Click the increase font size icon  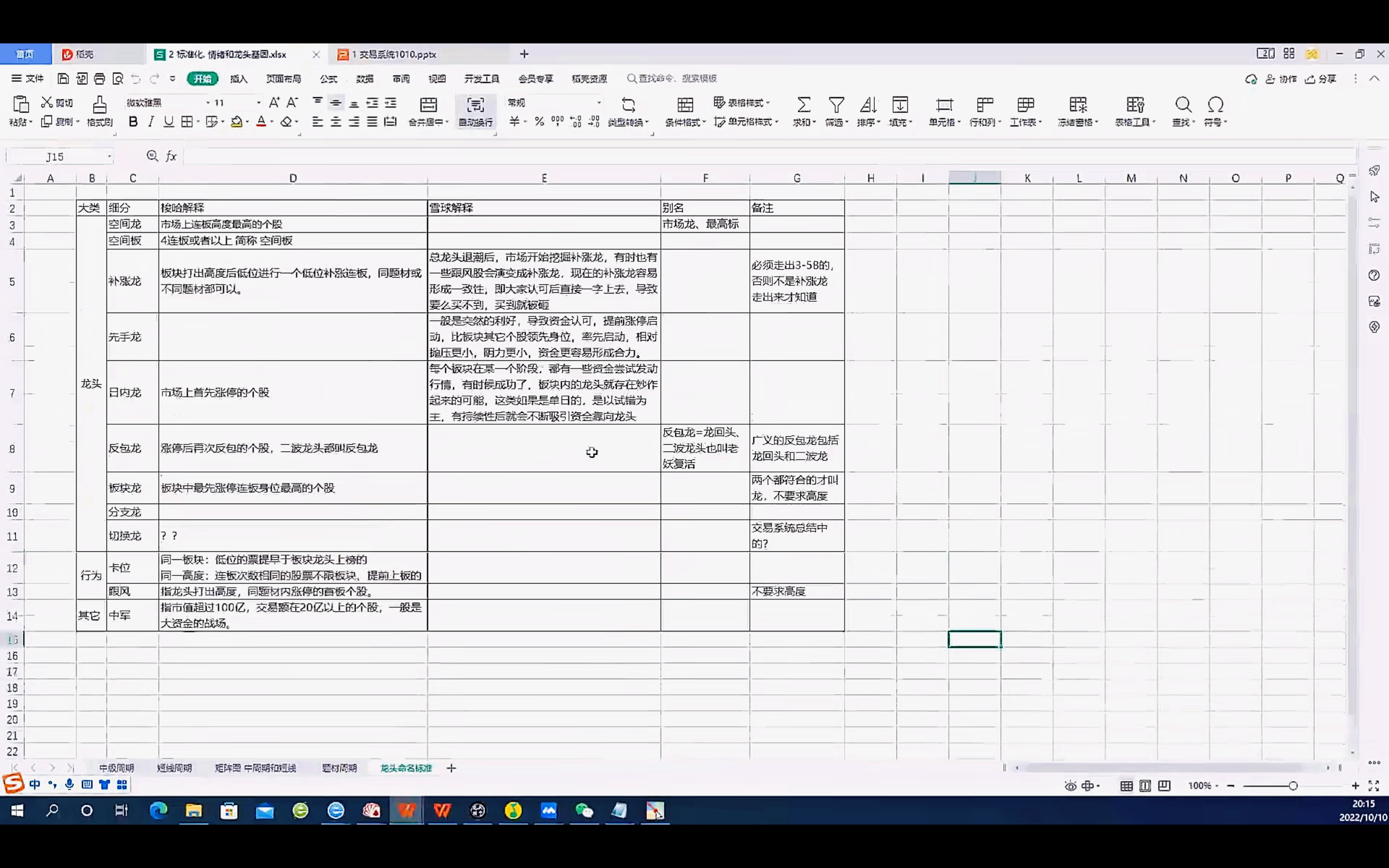pos(275,102)
